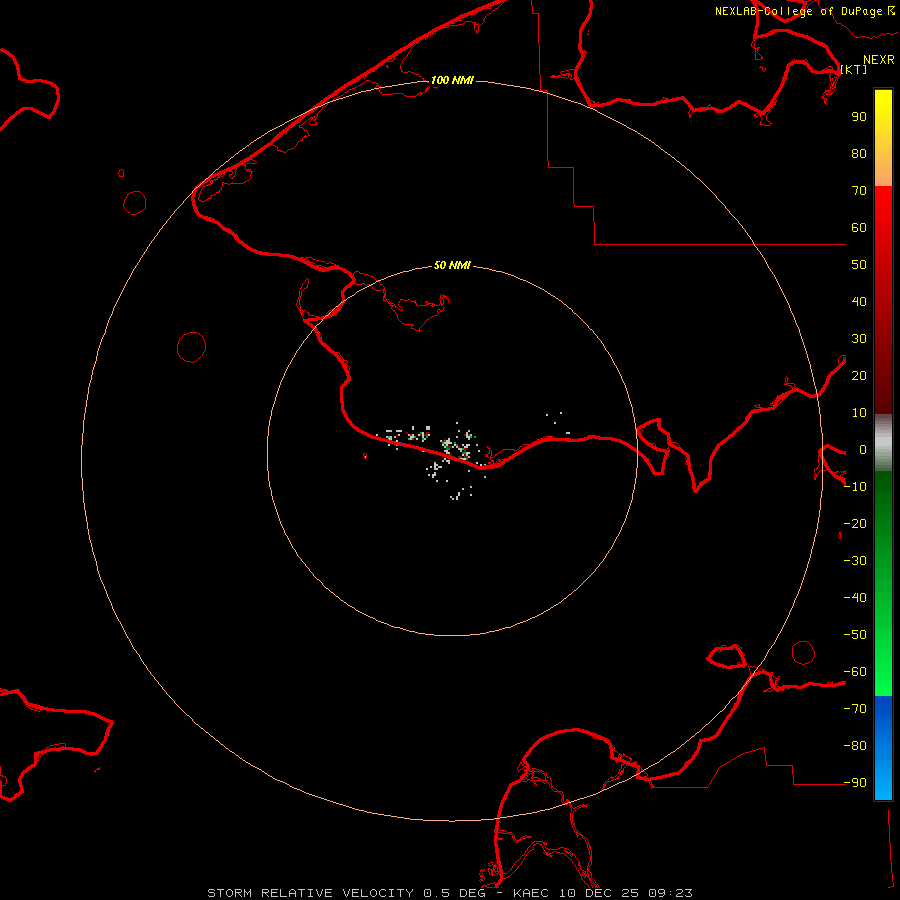Select the -30 value on velocity scale
This screenshot has height=900, width=900.
click(855, 561)
